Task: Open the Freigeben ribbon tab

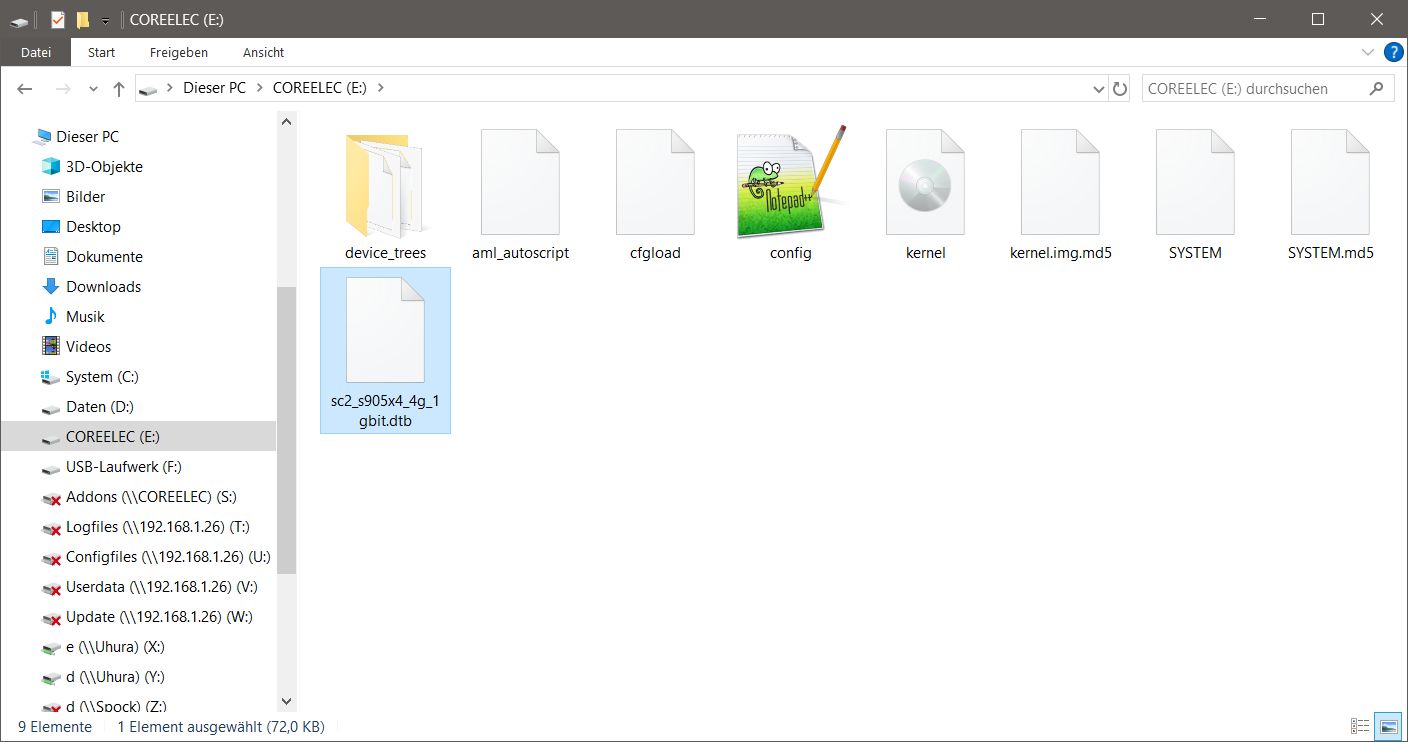Action: pos(179,52)
